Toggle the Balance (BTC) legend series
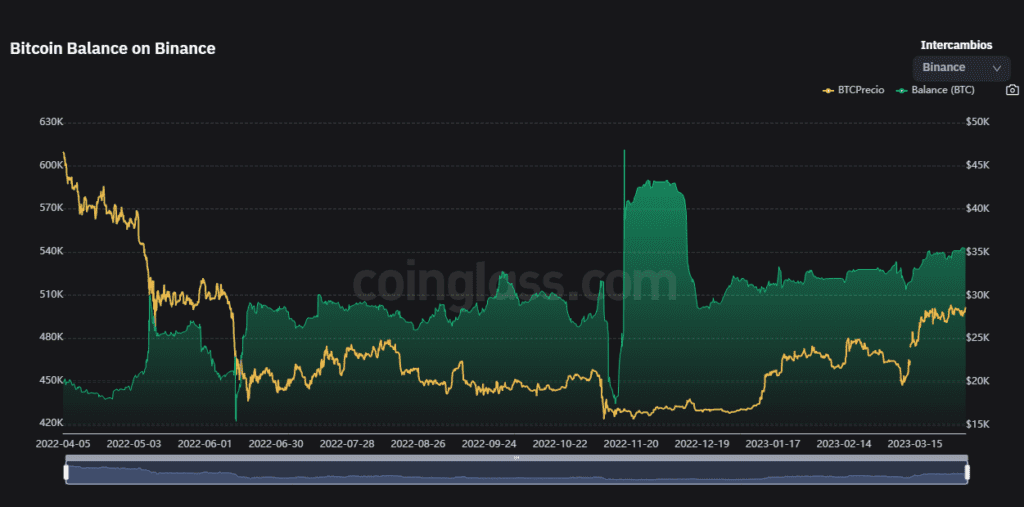The height and width of the screenshot is (507, 1024). point(935,90)
